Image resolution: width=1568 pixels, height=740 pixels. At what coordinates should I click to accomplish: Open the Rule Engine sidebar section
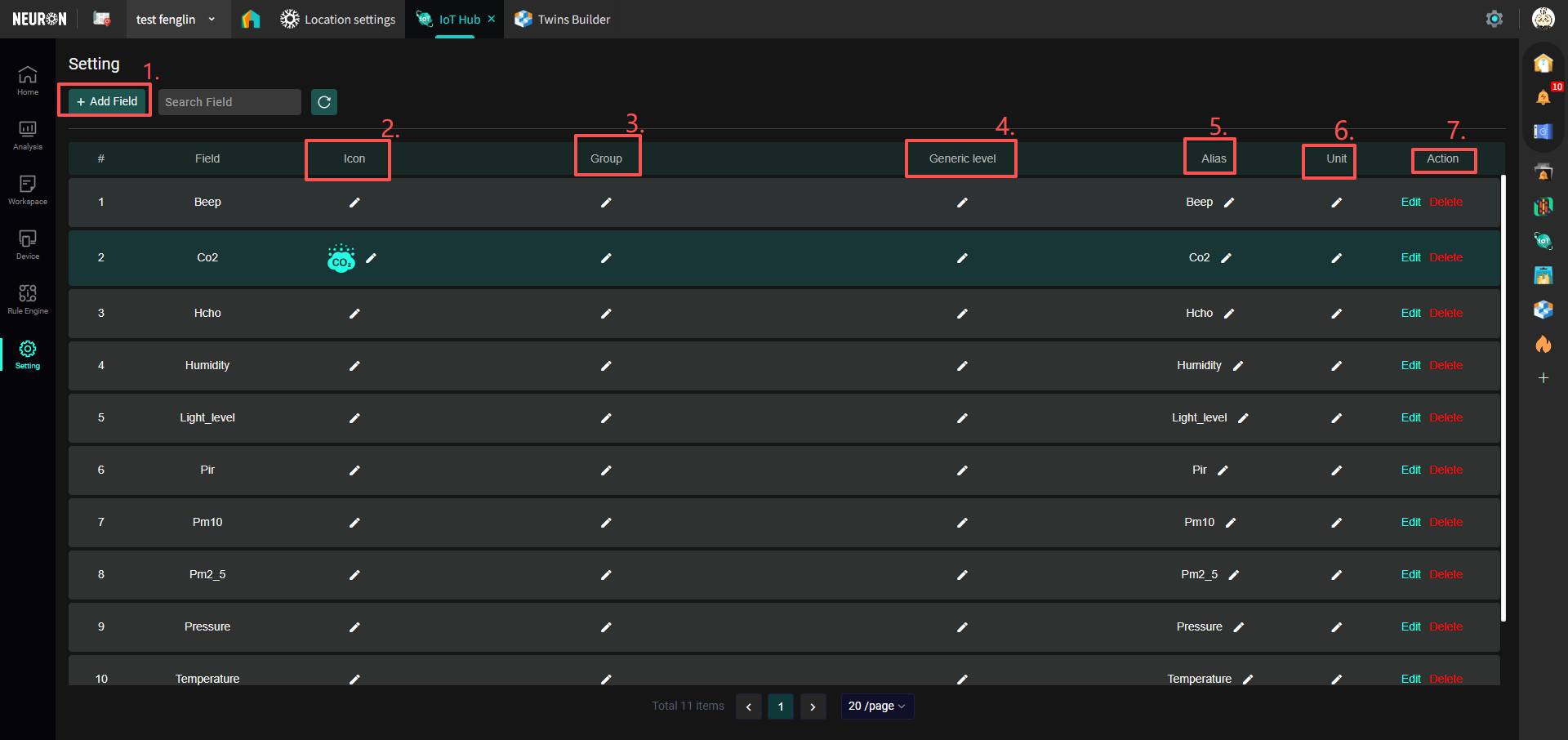(28, 299)
